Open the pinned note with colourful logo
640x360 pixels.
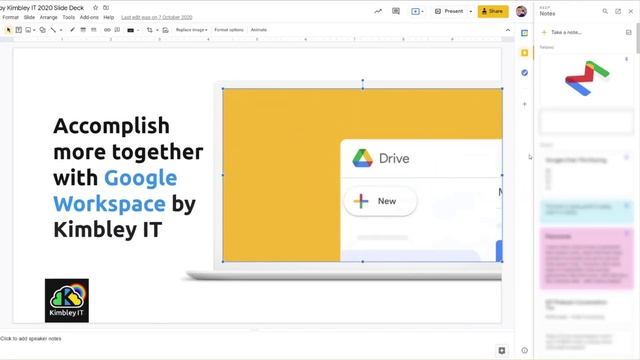[587, 79]
